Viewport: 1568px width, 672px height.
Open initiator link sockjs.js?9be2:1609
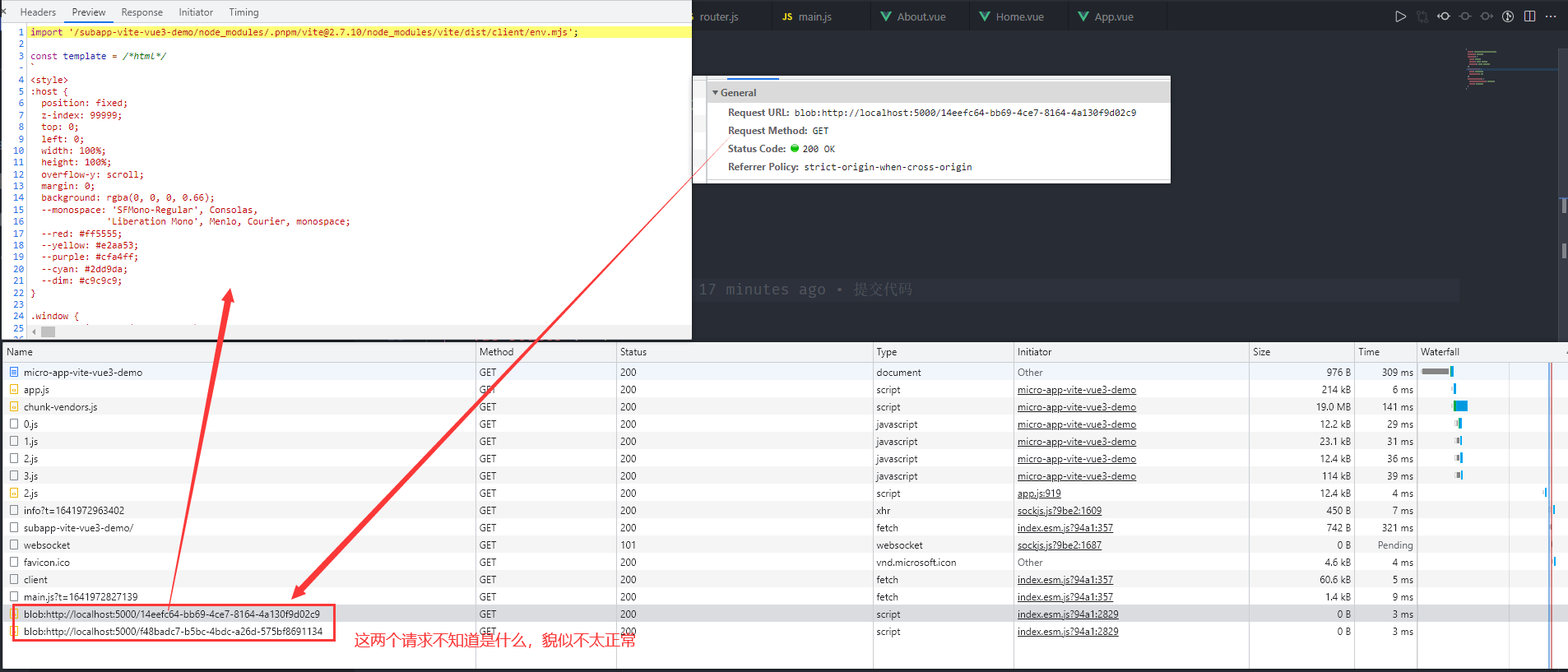pos(1060,511)
